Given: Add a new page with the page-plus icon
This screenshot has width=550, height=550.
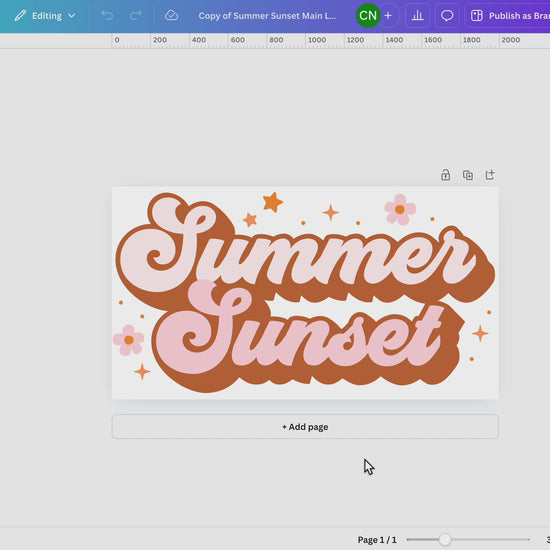Looking at the screenshot, I should tap(490, 174).
